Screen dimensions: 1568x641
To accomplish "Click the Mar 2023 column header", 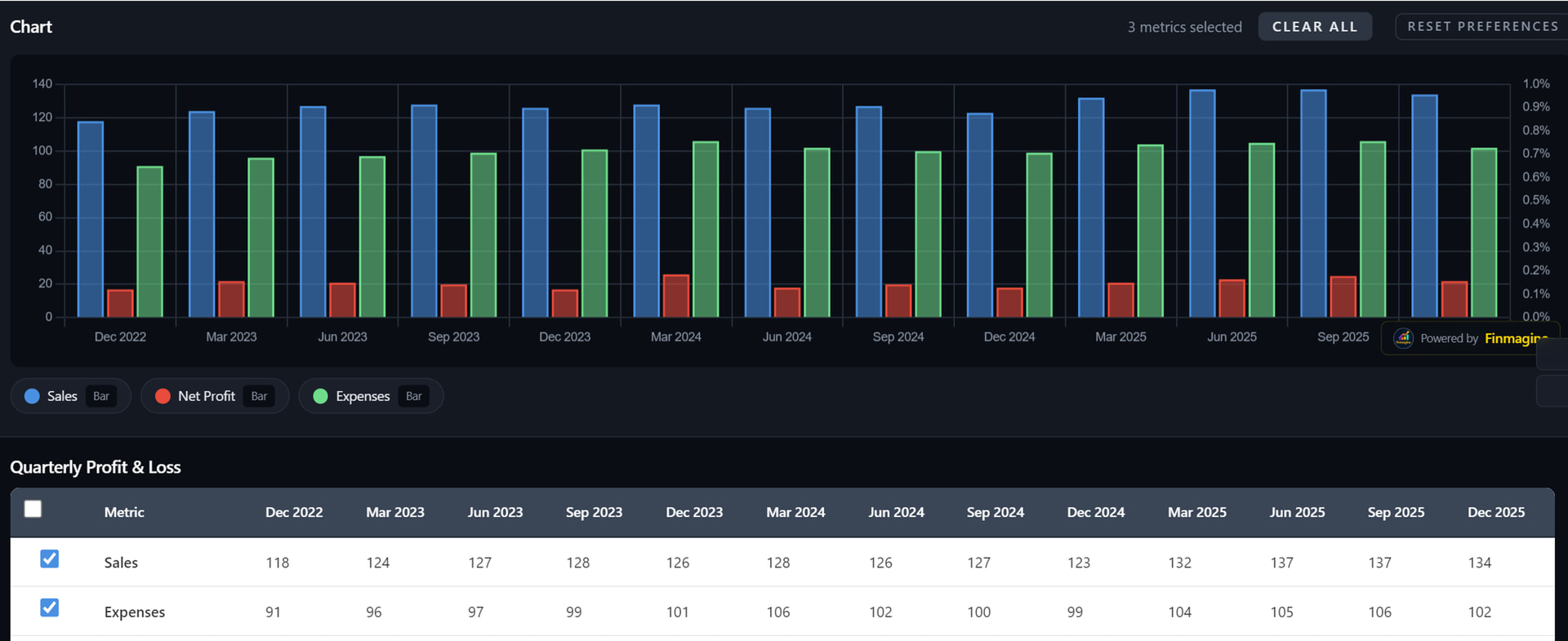I will [x=395, y=512].
